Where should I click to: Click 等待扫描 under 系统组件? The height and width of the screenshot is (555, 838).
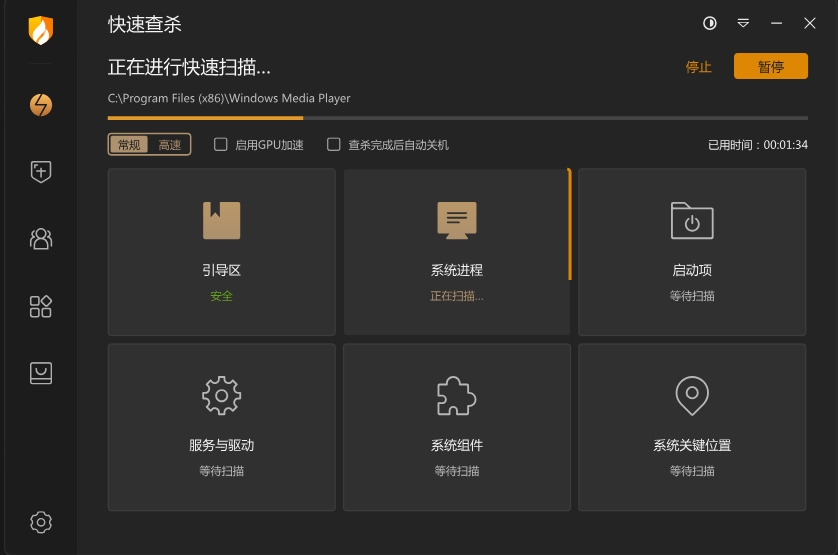(x=457, y=471)
